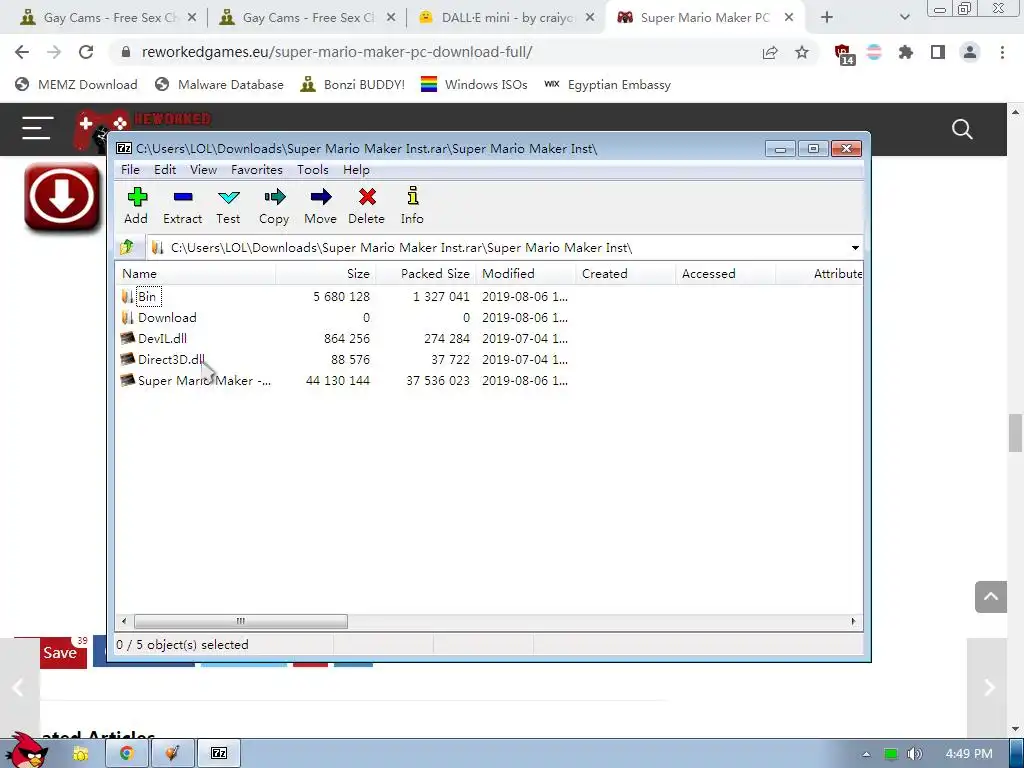Open the website hamburger menu
The height and width of the screenshot is (768, 1024).
tap(37, 128)
